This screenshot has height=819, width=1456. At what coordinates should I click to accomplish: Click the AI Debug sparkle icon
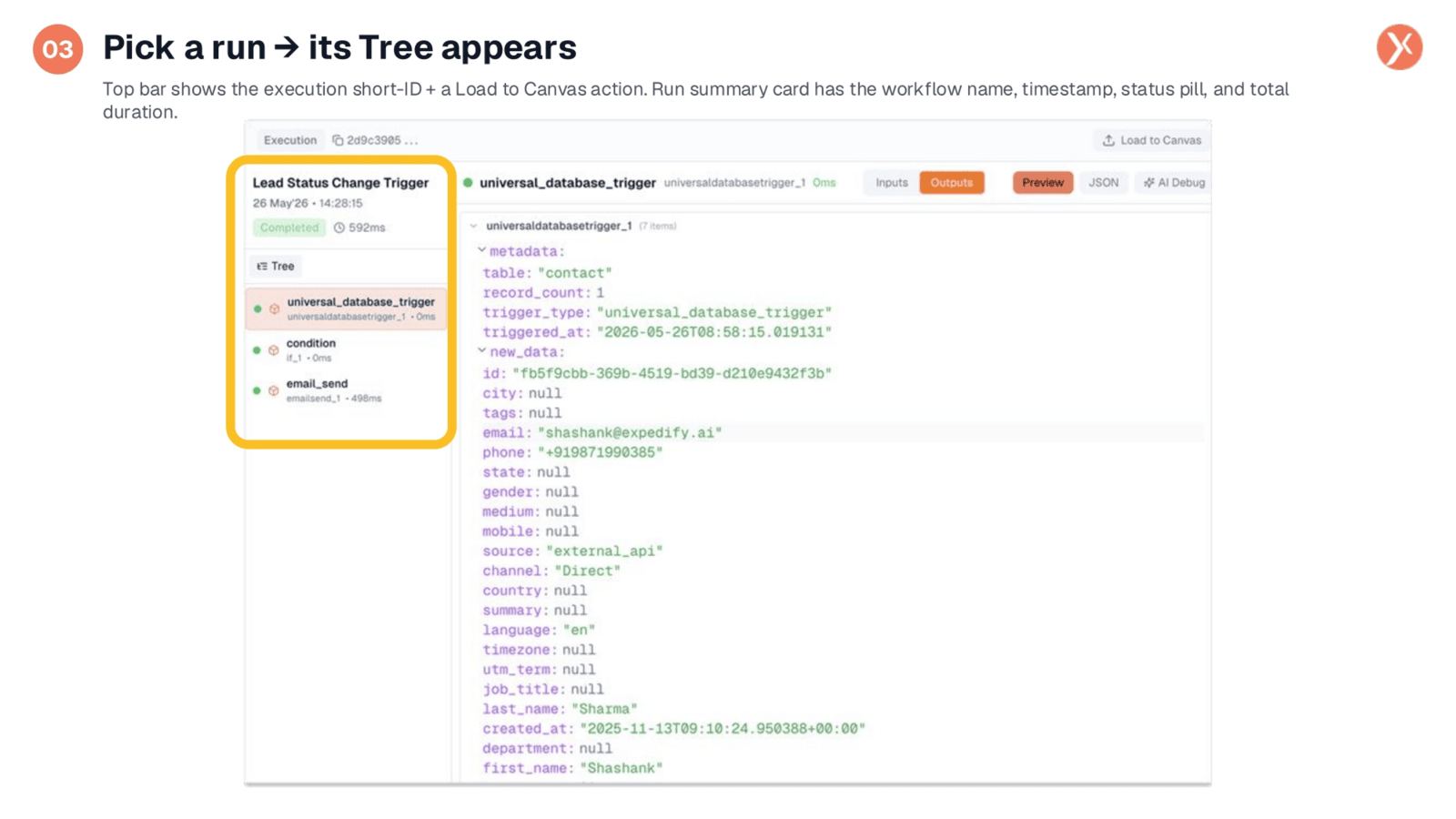[1148, 183]
